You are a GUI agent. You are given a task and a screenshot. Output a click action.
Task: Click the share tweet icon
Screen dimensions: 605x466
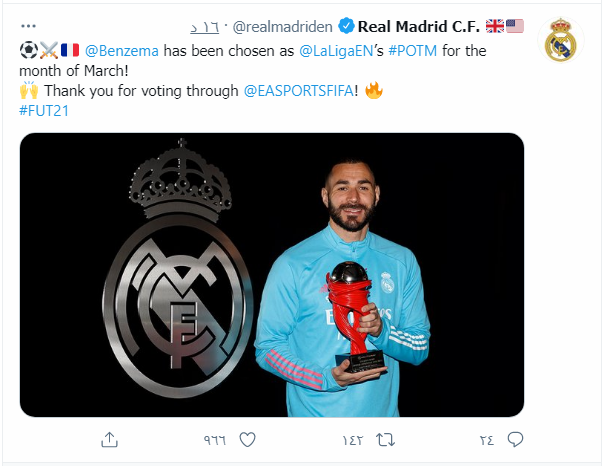click(110, 439)
